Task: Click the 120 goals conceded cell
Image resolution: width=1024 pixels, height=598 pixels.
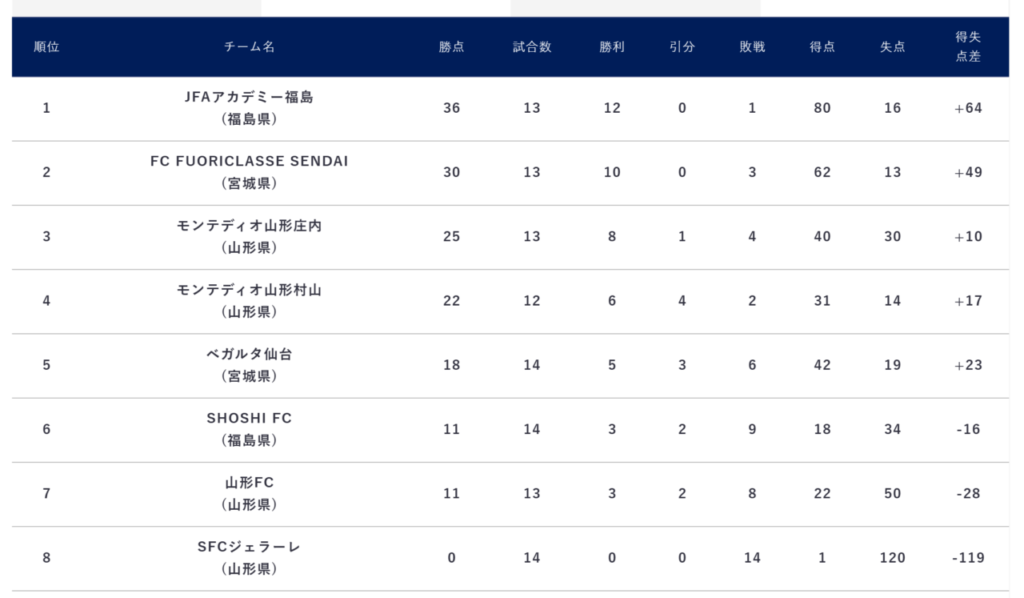Action: (892, 558)
